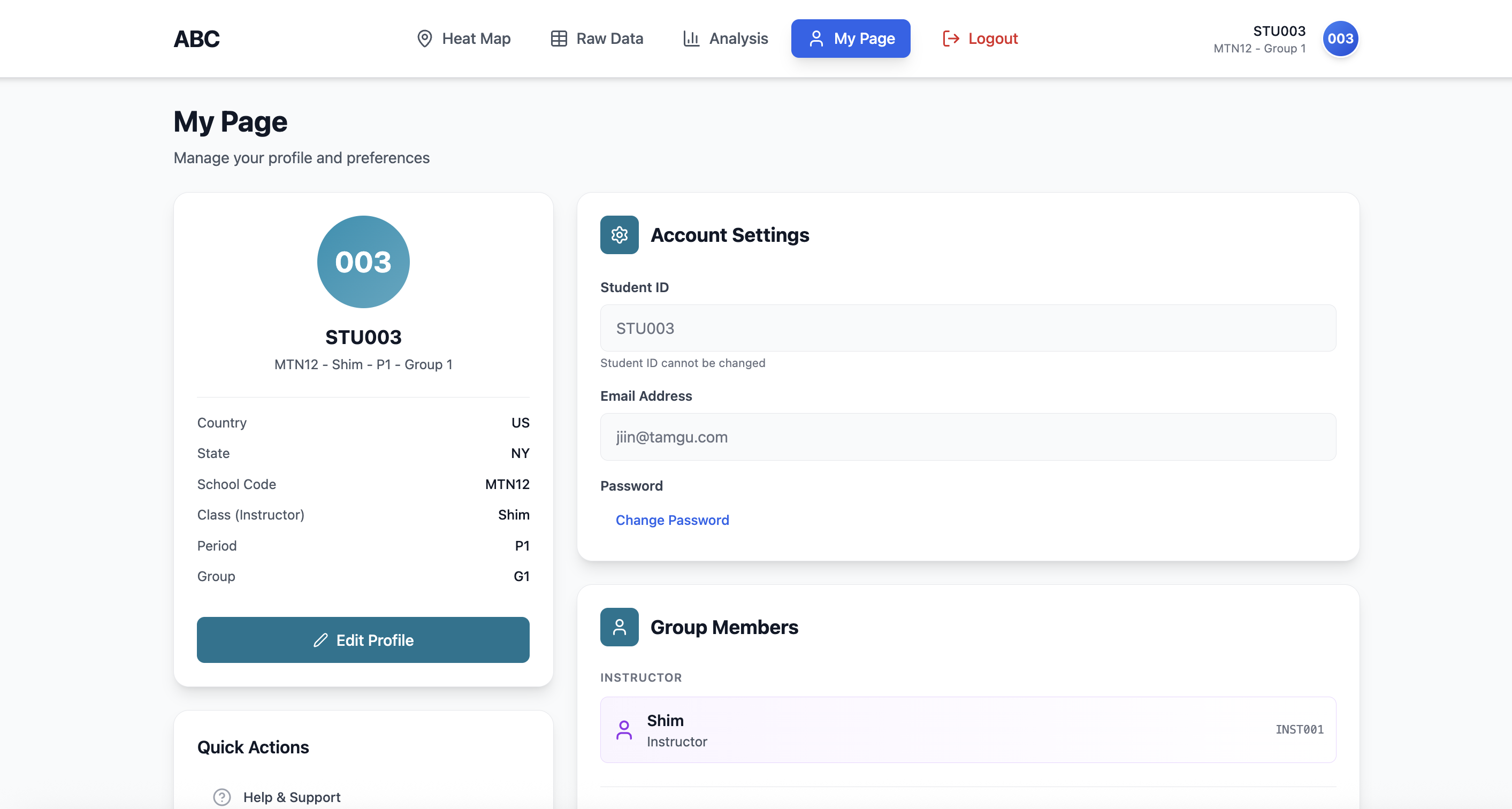Image resolution: width=1512 pixels, height=809 pixels.
Task: Click the Heat Map pin icon
Action: pyautogui.click(x=424, y=39)
